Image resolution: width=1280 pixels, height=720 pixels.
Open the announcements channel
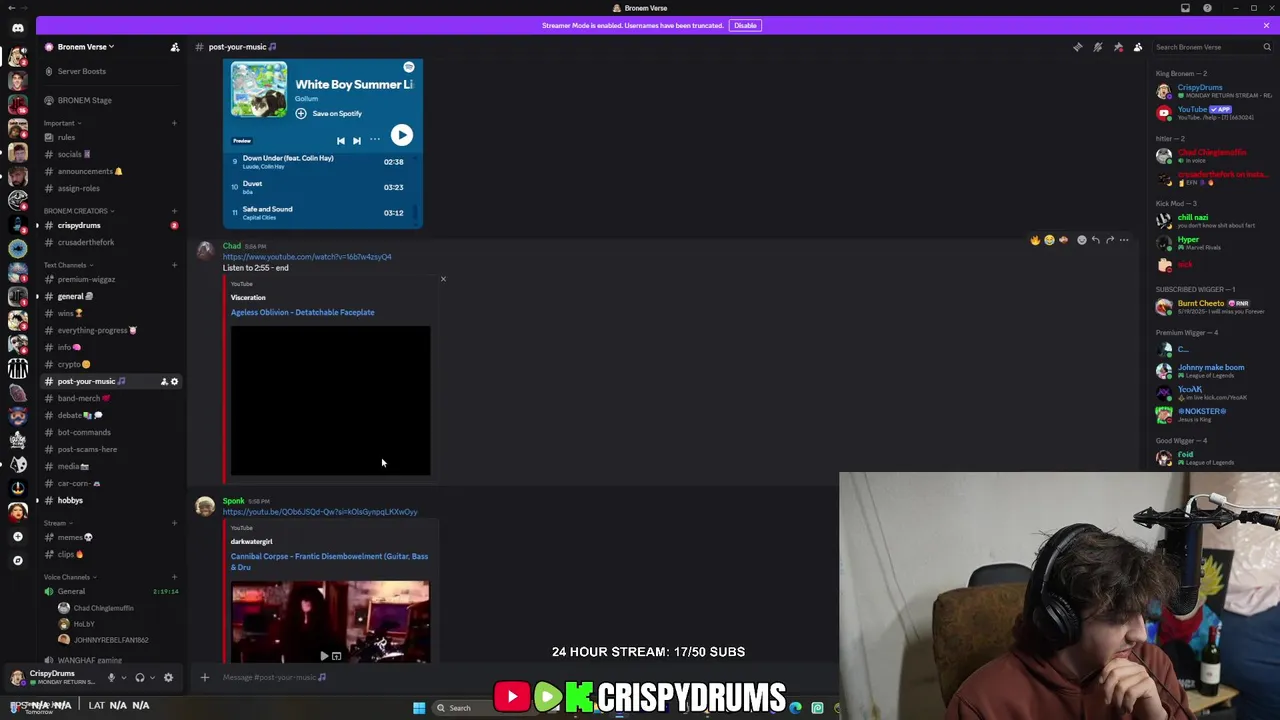[110, 171]
